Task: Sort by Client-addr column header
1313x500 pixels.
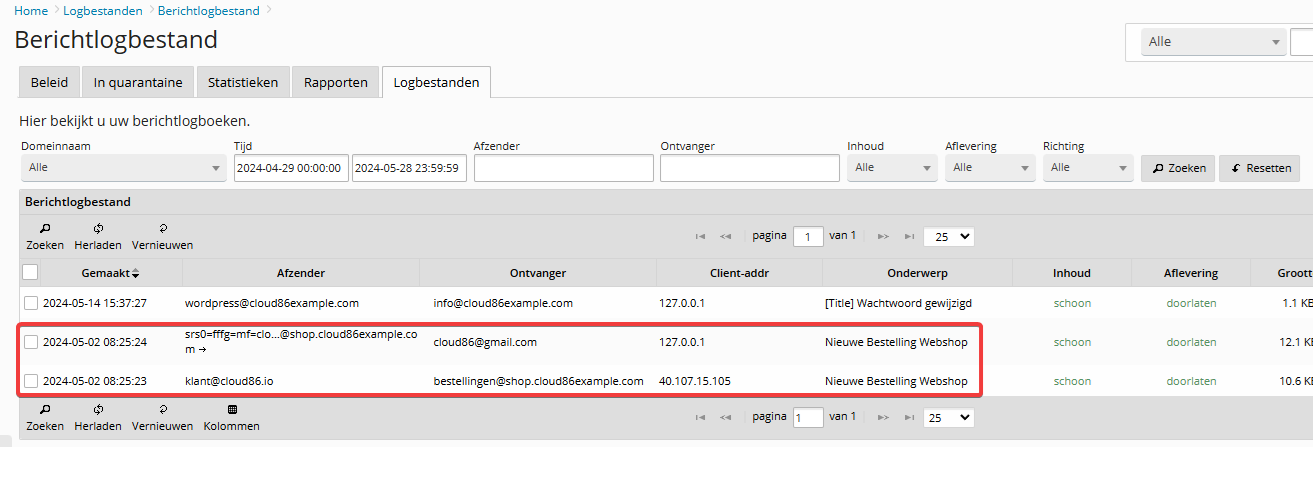Action: point(739,273)
